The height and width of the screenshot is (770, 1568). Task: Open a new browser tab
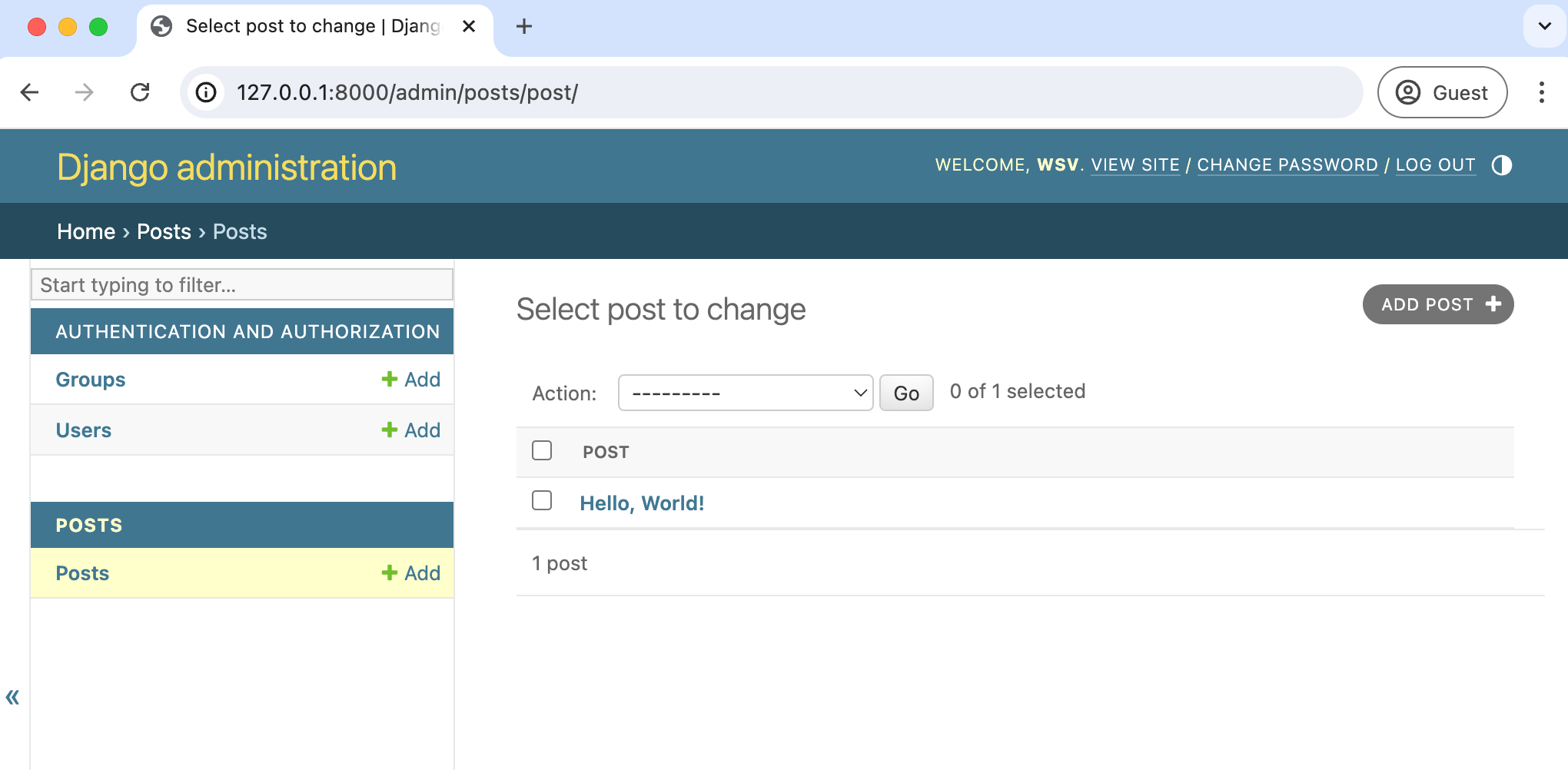[524, 26]
